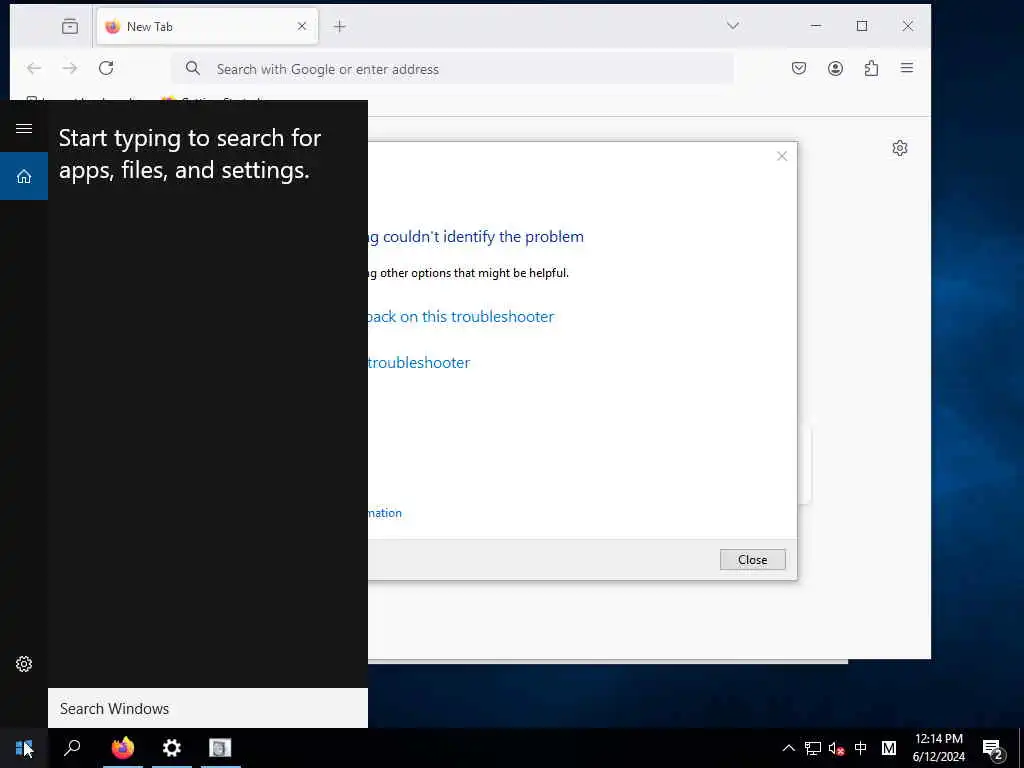Show hidden system tray icons
The width and height of the screenshot is (1024, 768).
(789, 748)
